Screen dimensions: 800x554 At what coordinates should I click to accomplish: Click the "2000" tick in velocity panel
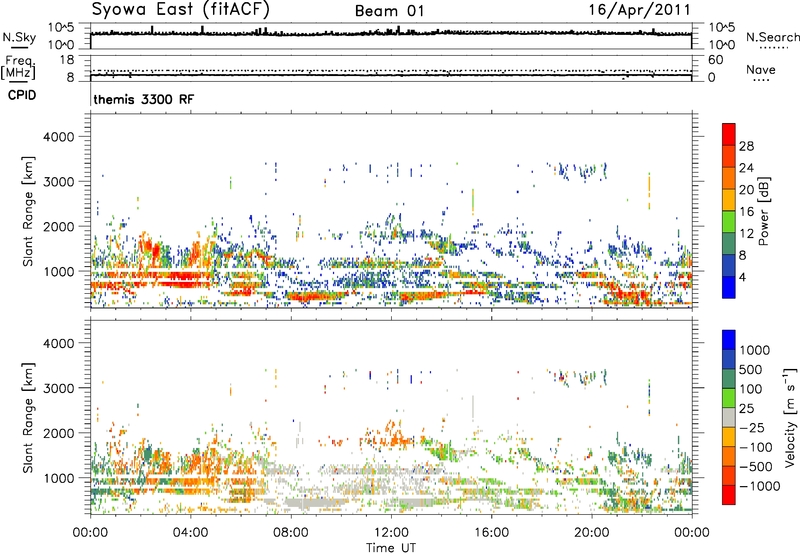pos(58,433)
